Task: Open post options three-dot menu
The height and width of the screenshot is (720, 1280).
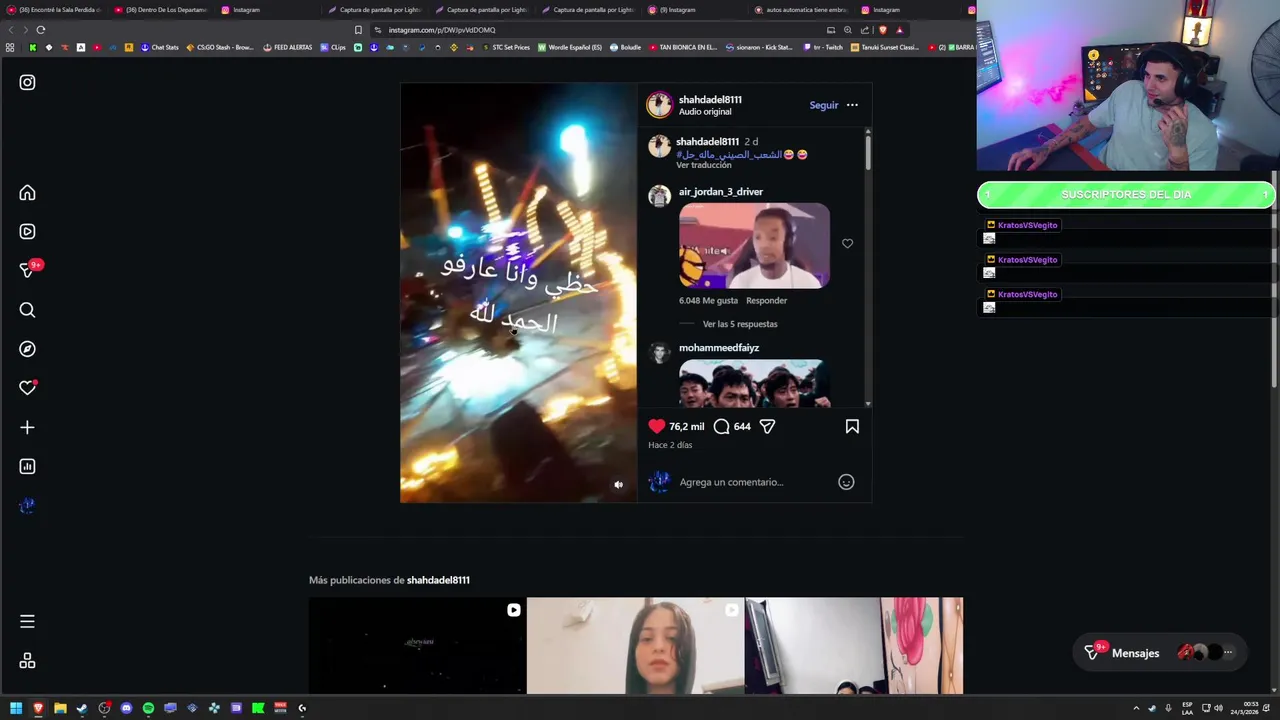Action: (852, 105)
